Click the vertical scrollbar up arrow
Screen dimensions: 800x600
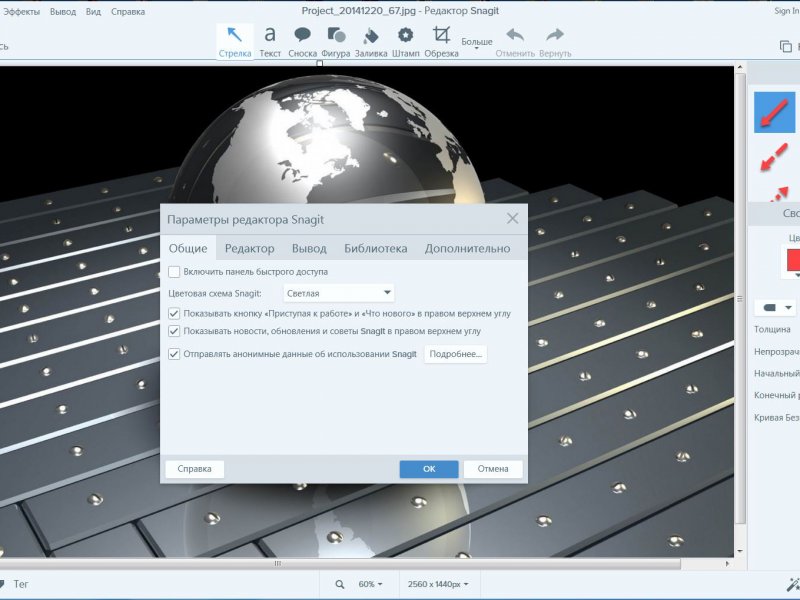point(740,67)
